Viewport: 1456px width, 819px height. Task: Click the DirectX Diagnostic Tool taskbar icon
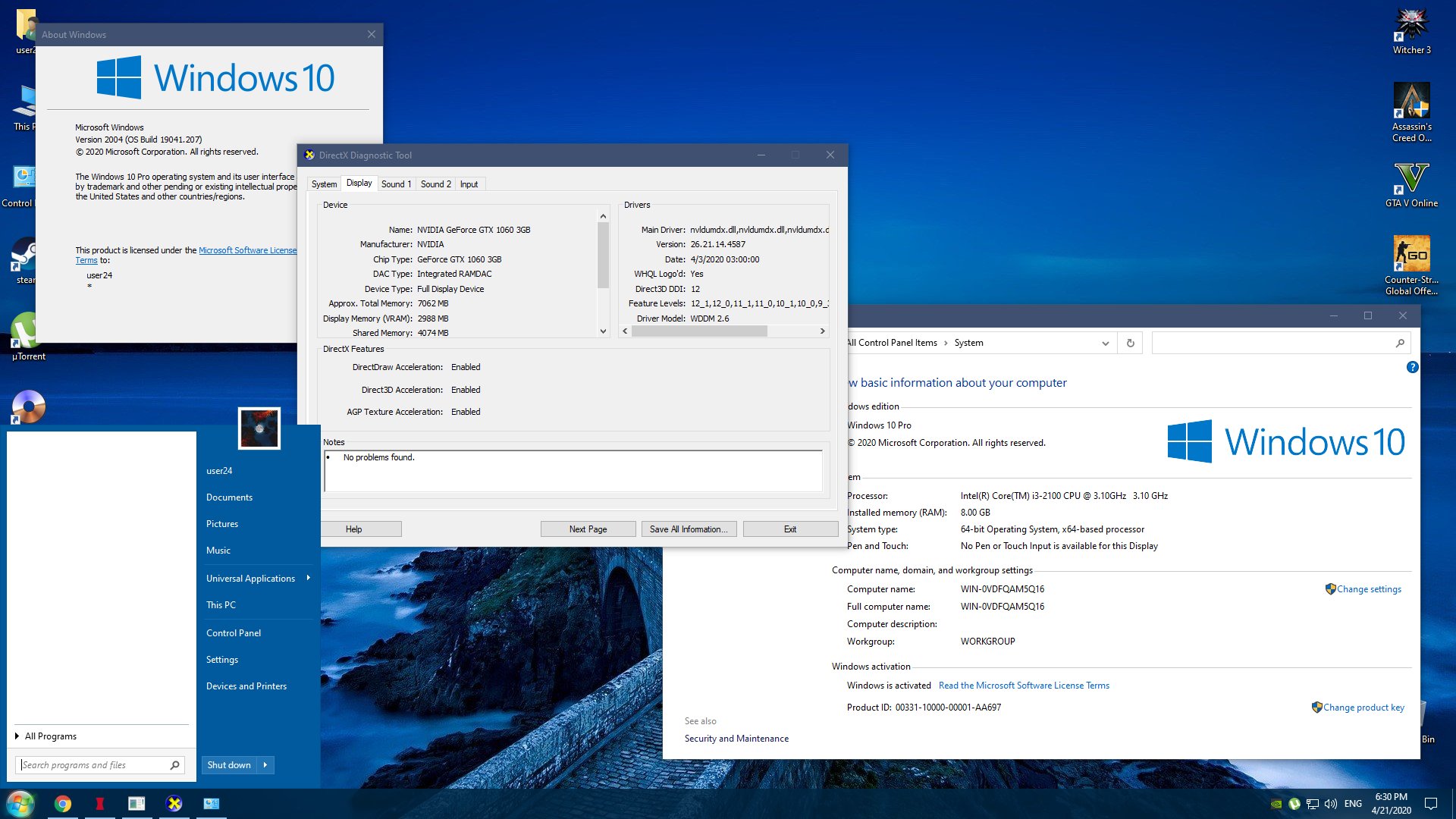[x=174, y=804]
